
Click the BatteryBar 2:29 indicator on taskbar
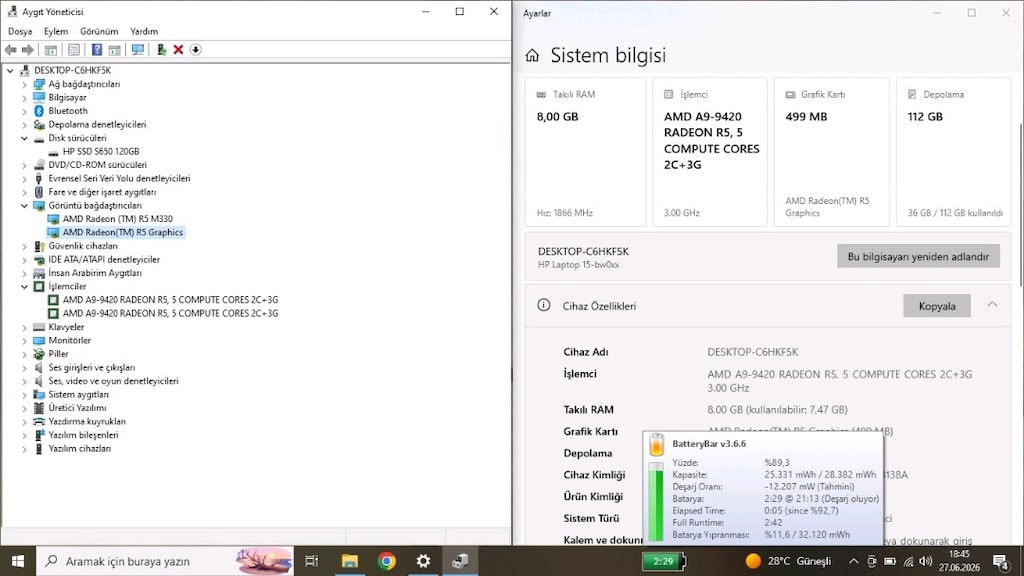(663, 561)
